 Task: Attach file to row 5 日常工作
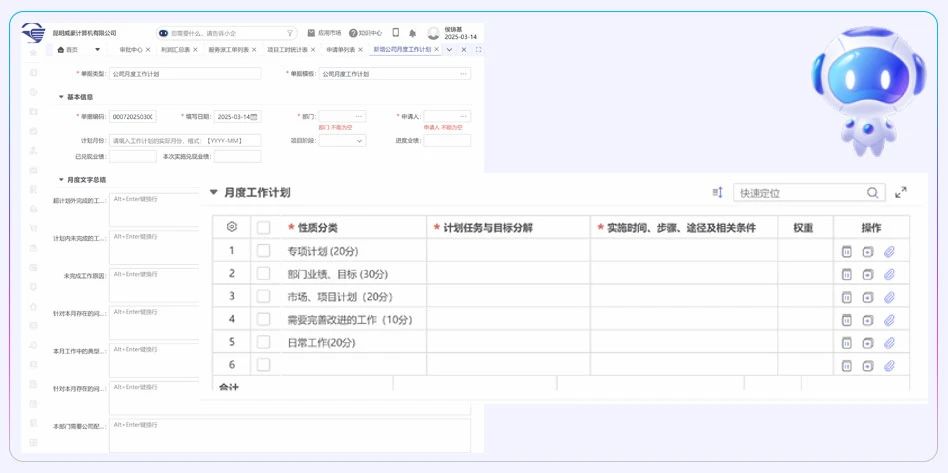click(889, 343)
